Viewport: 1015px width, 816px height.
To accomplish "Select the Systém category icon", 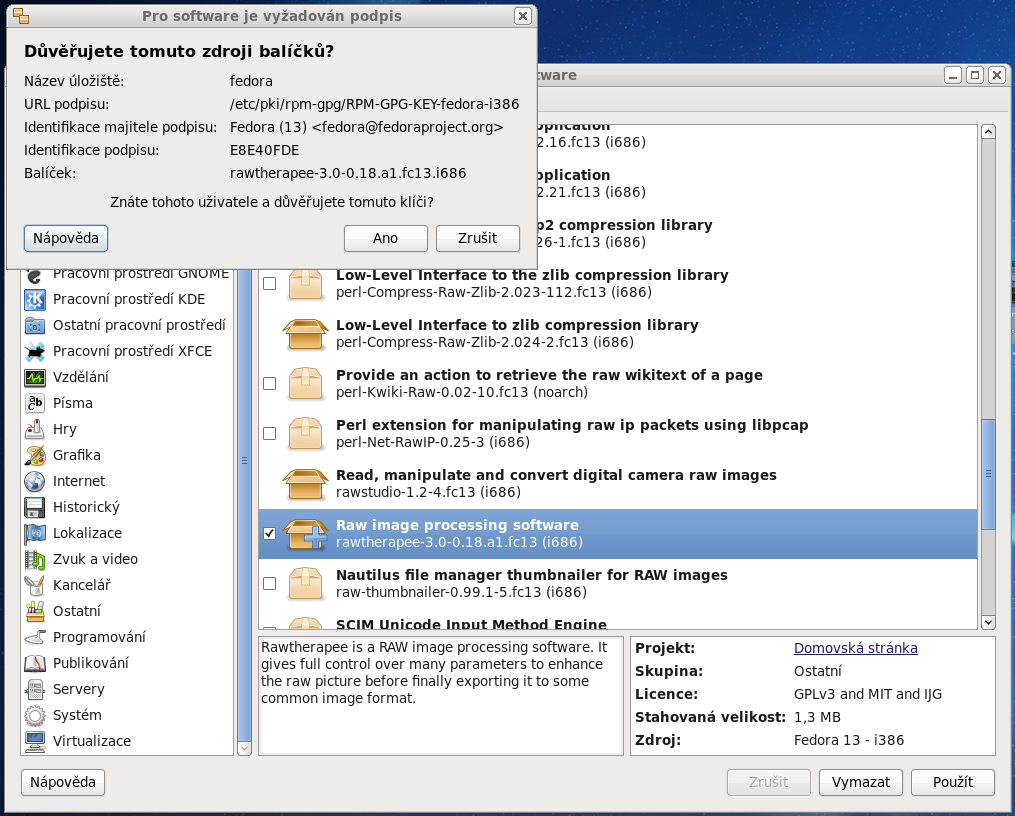I will (x=35, y=715).
